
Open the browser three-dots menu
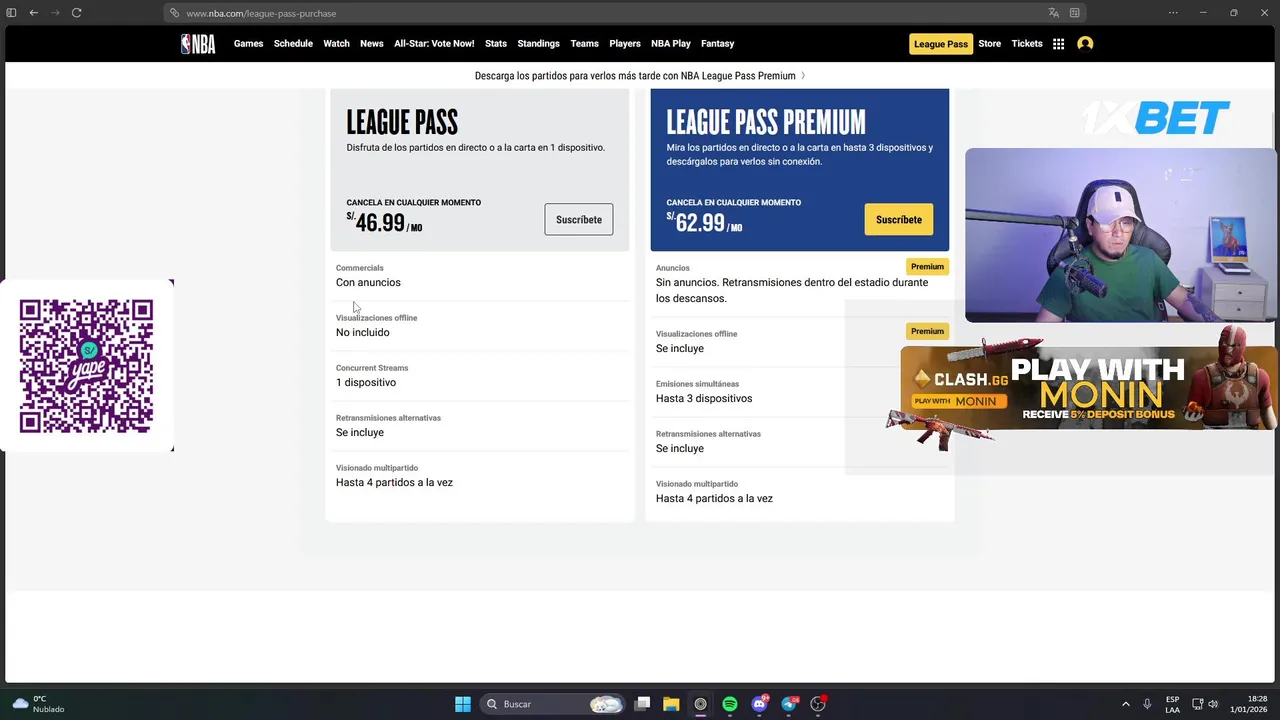pyautogui.click(x=1173, y=13)
